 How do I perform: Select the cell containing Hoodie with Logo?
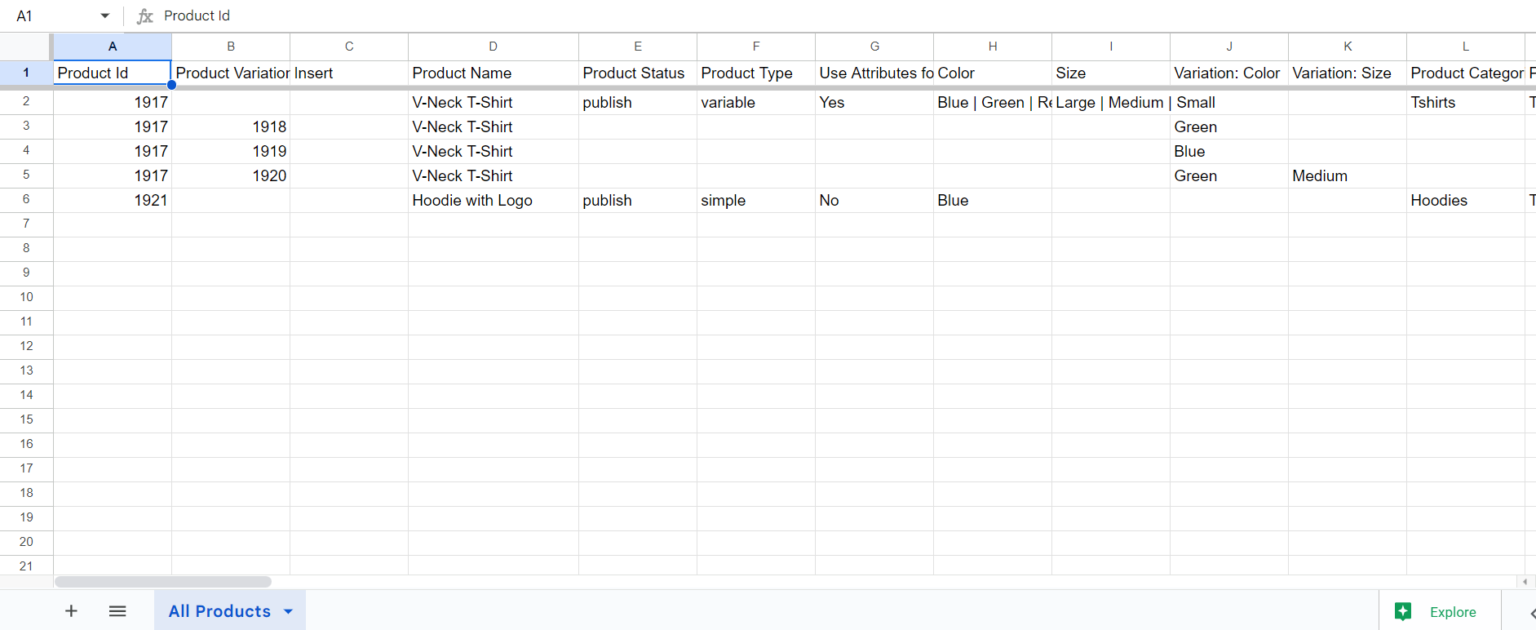[493, 200]
